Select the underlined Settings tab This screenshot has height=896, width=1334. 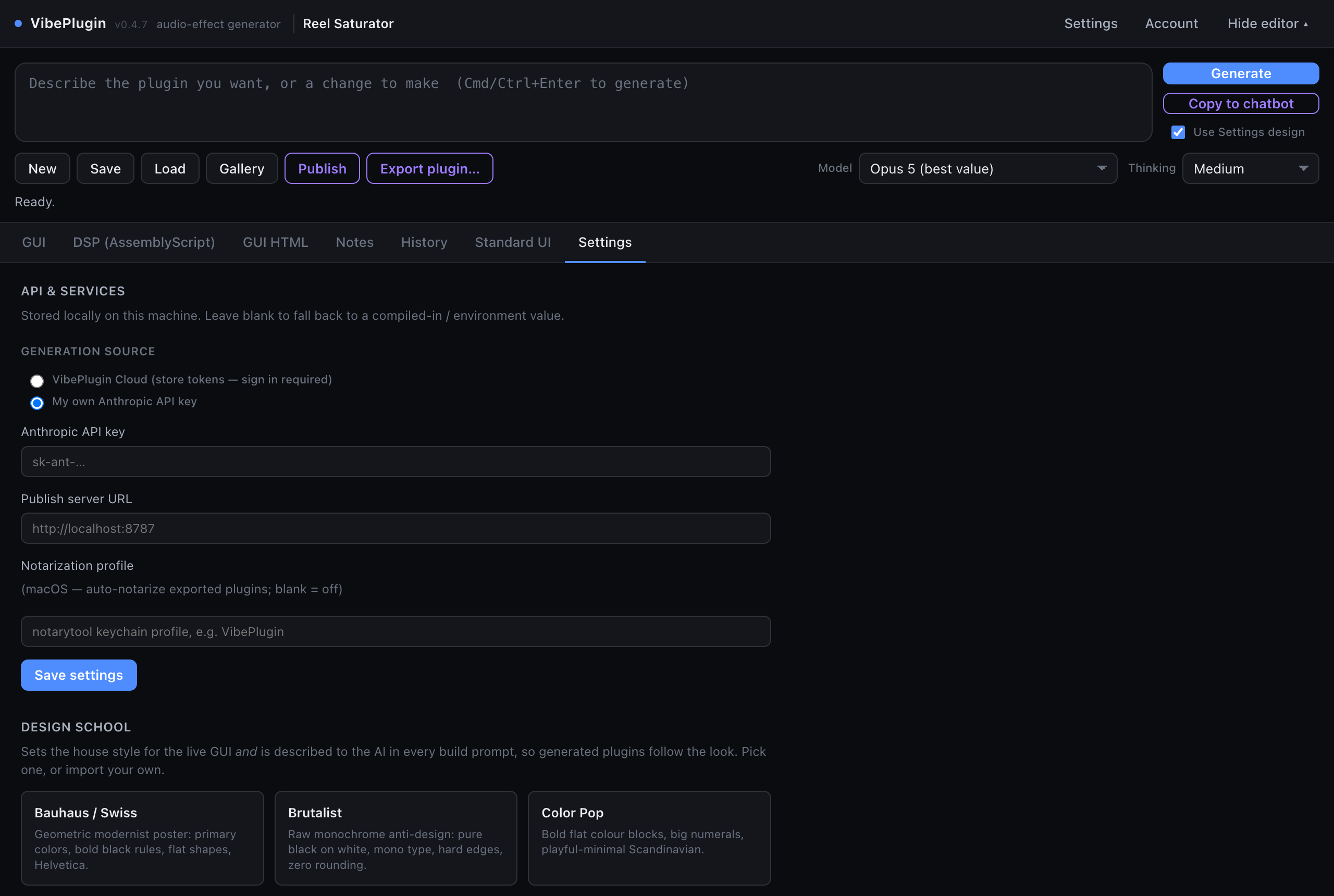pyautogui.click(x=604, y=242)
